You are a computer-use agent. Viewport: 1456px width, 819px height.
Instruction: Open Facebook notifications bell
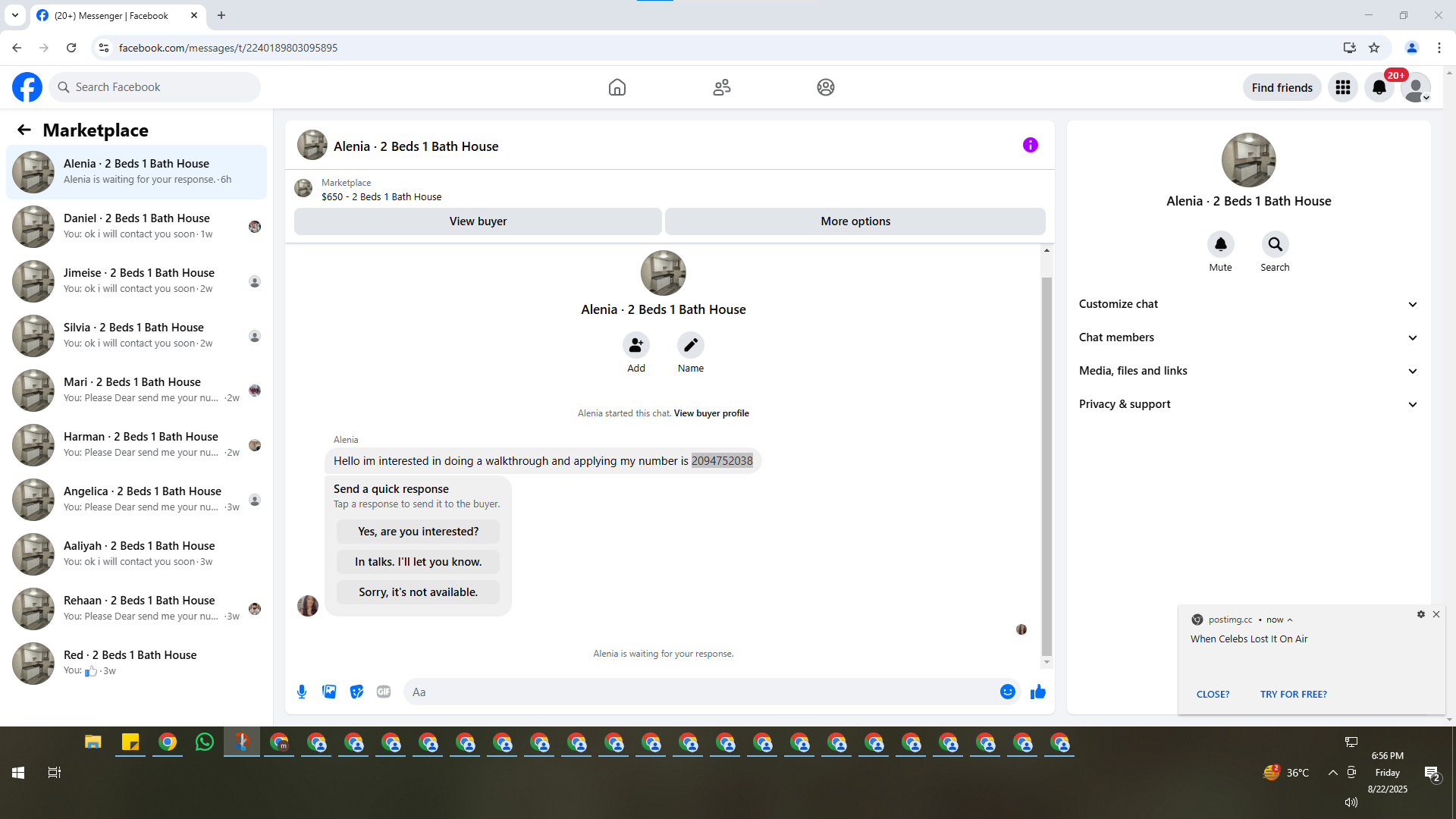[1379, 88]
